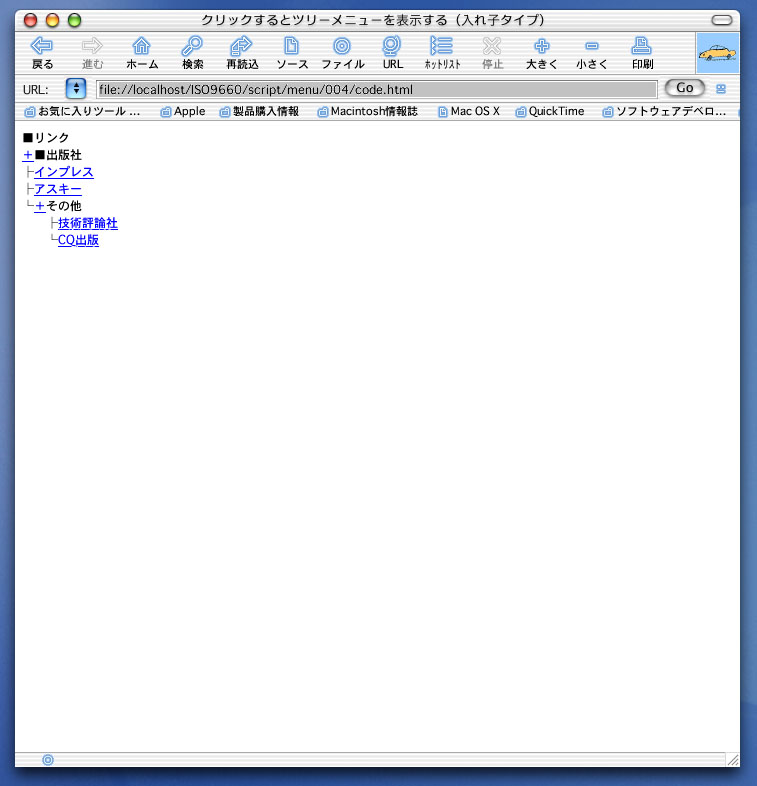The image size is (757, 786).
Task: Follow the CQ出版 link
Action: point(78,240)
